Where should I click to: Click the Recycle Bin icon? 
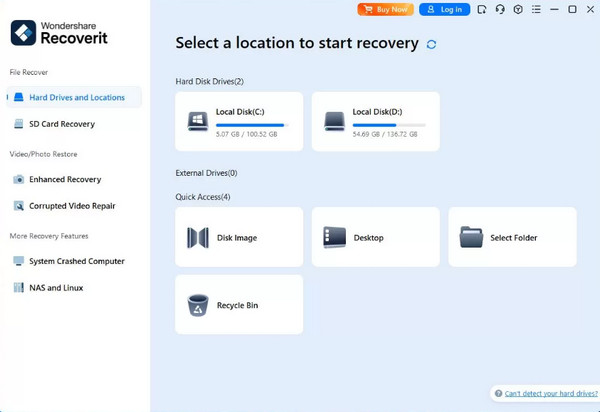[198, 305]
